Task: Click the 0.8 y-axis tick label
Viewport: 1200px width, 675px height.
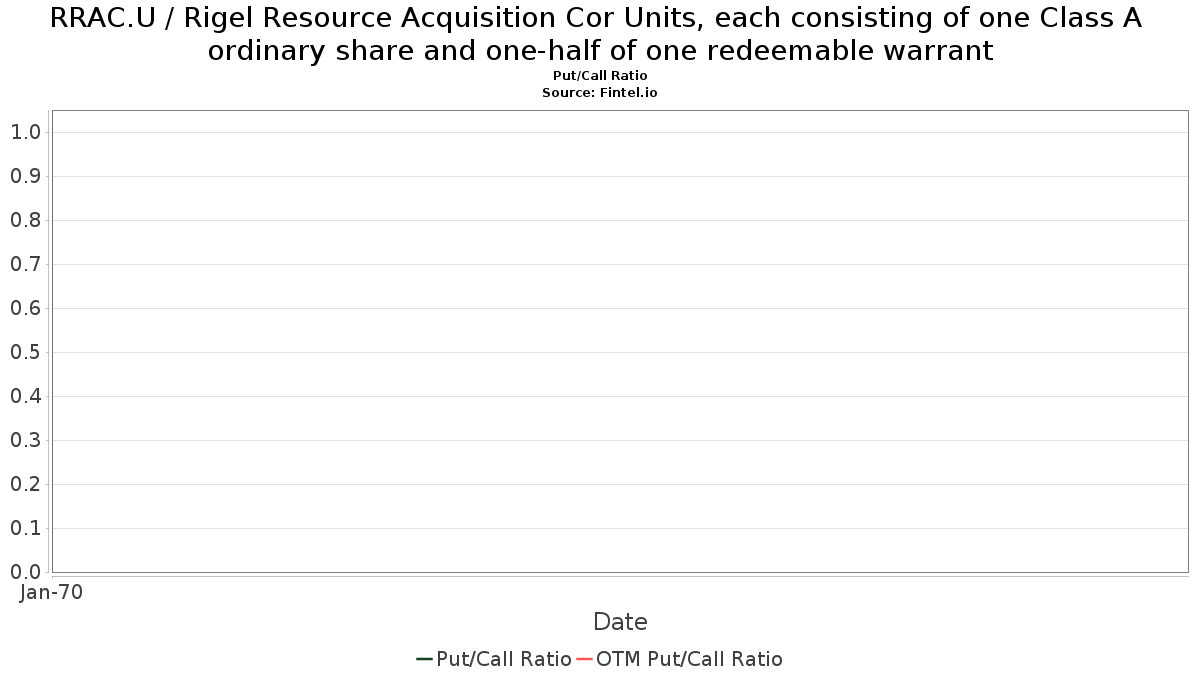Action: (x=25, y=220)
